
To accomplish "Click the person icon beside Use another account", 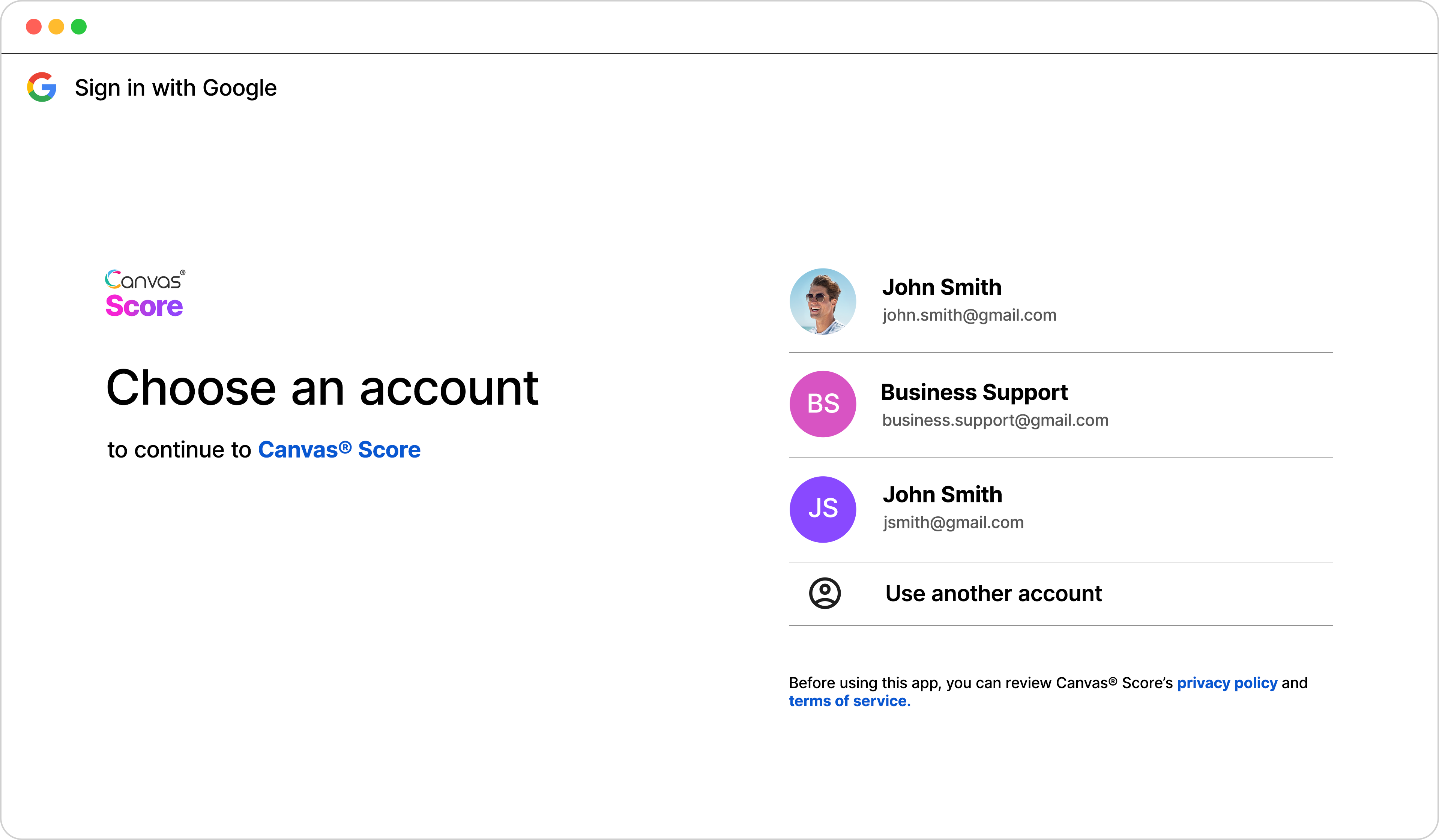I will [825, 594].
